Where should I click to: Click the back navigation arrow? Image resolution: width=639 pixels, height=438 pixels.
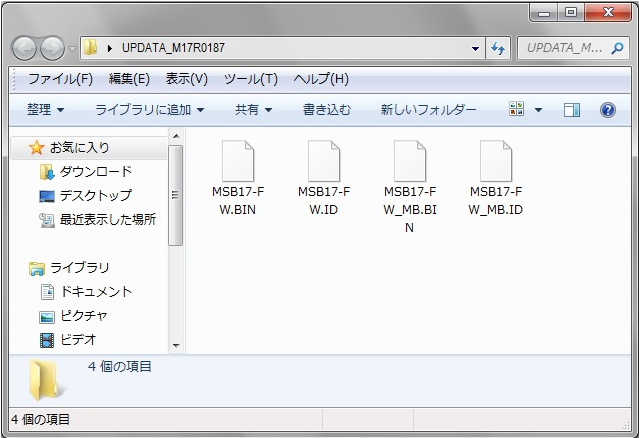pos(26,48)
